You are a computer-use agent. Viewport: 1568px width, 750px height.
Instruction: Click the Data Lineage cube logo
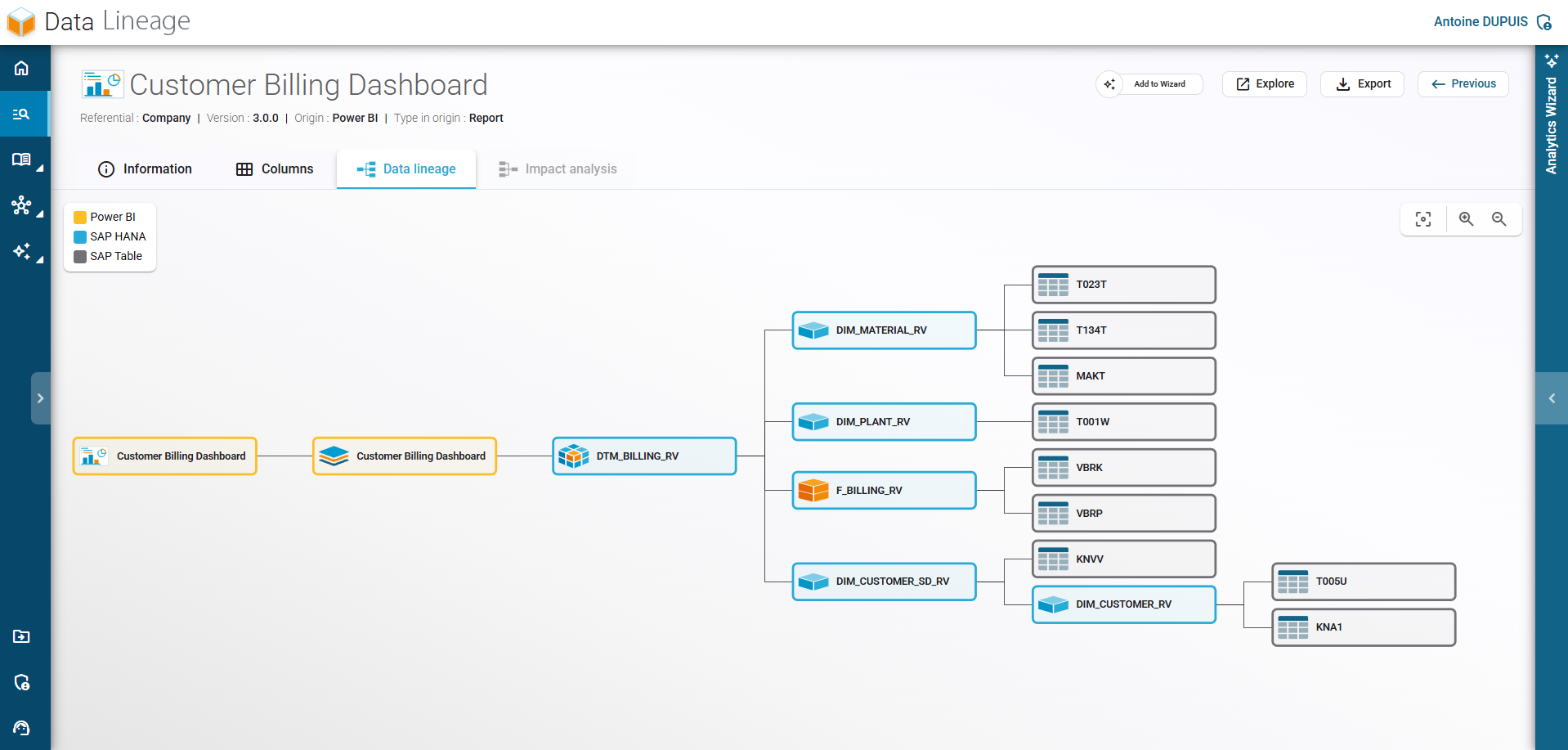click(x=21, y=22)
